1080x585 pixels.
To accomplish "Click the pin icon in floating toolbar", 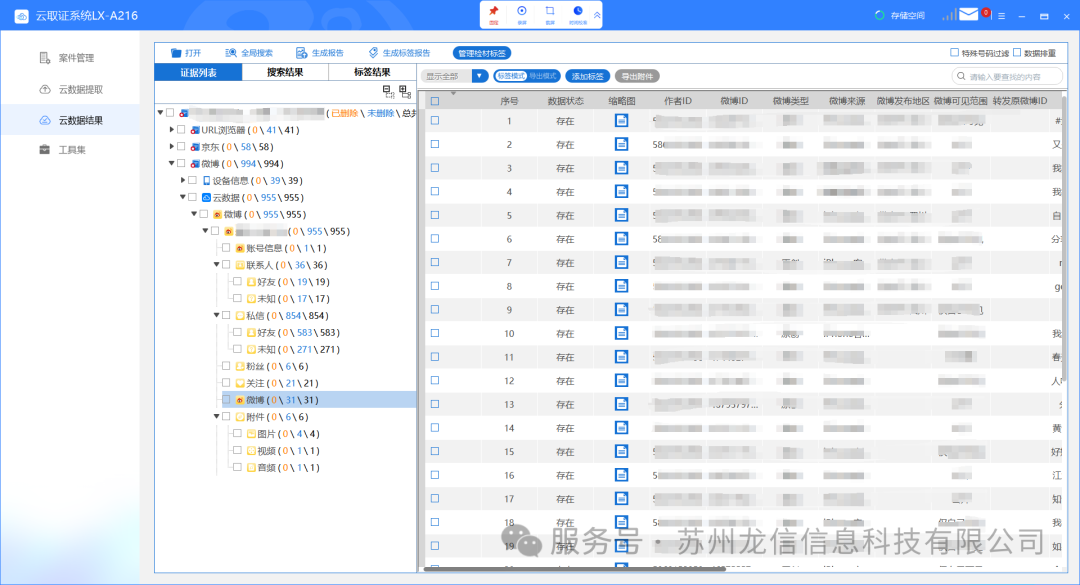I will (x=494, y=12).
